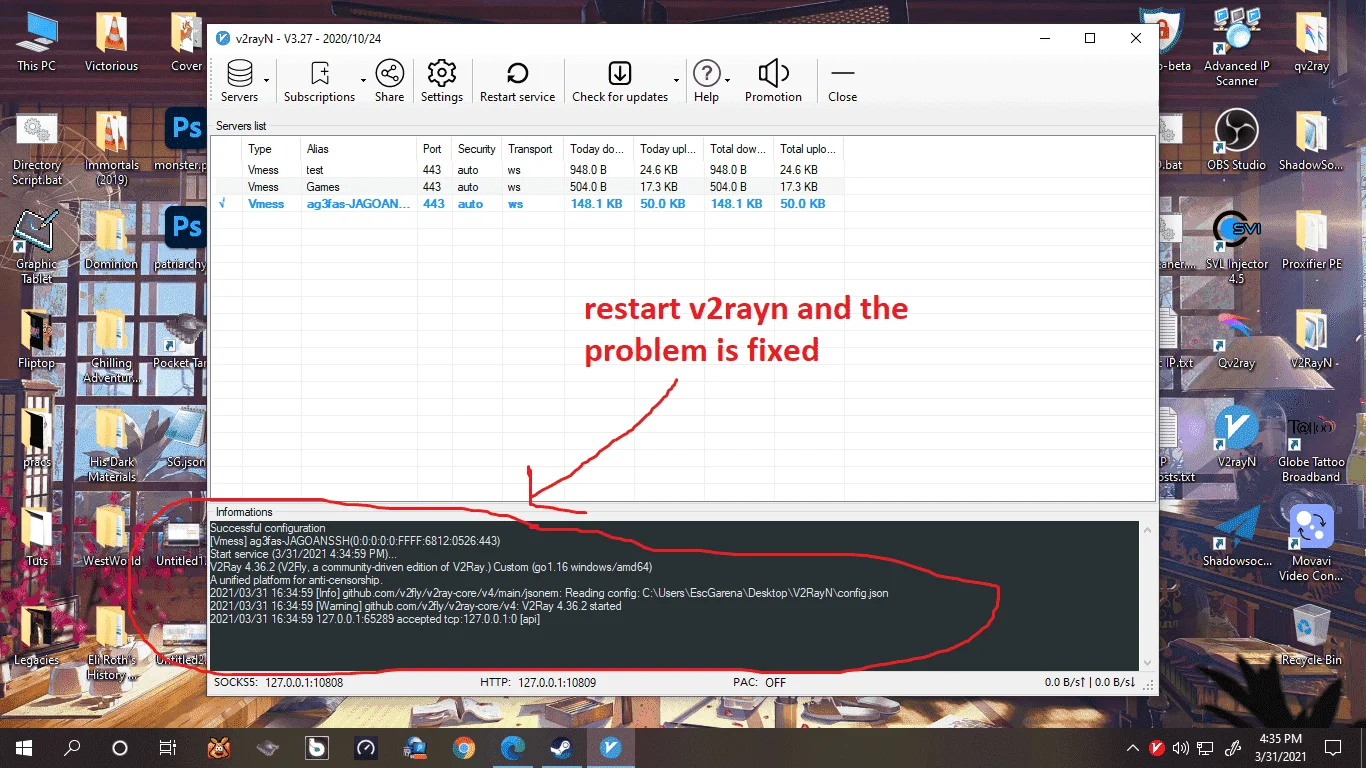Minimize the v2rayN window
1366x768 pixels.
coord(1044,39)
